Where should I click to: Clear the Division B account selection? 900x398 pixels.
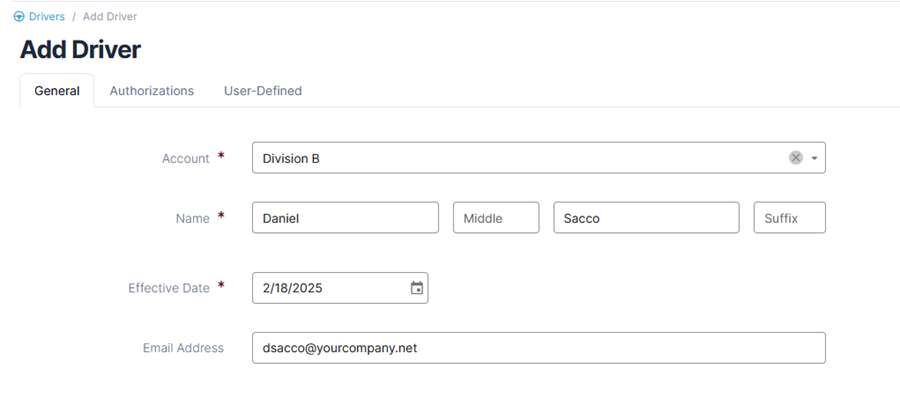pos(796,158)
